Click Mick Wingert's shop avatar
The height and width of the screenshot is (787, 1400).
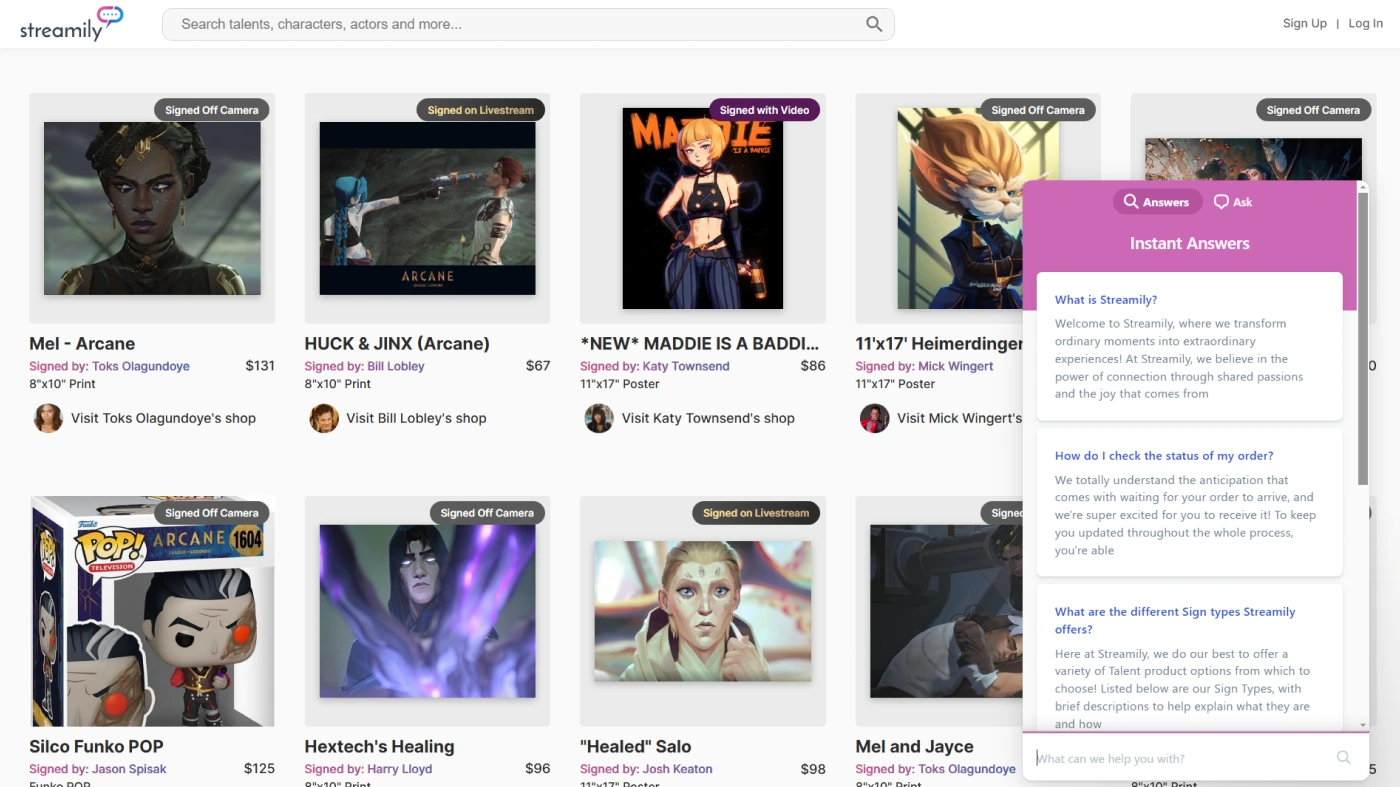coord(874,418)
